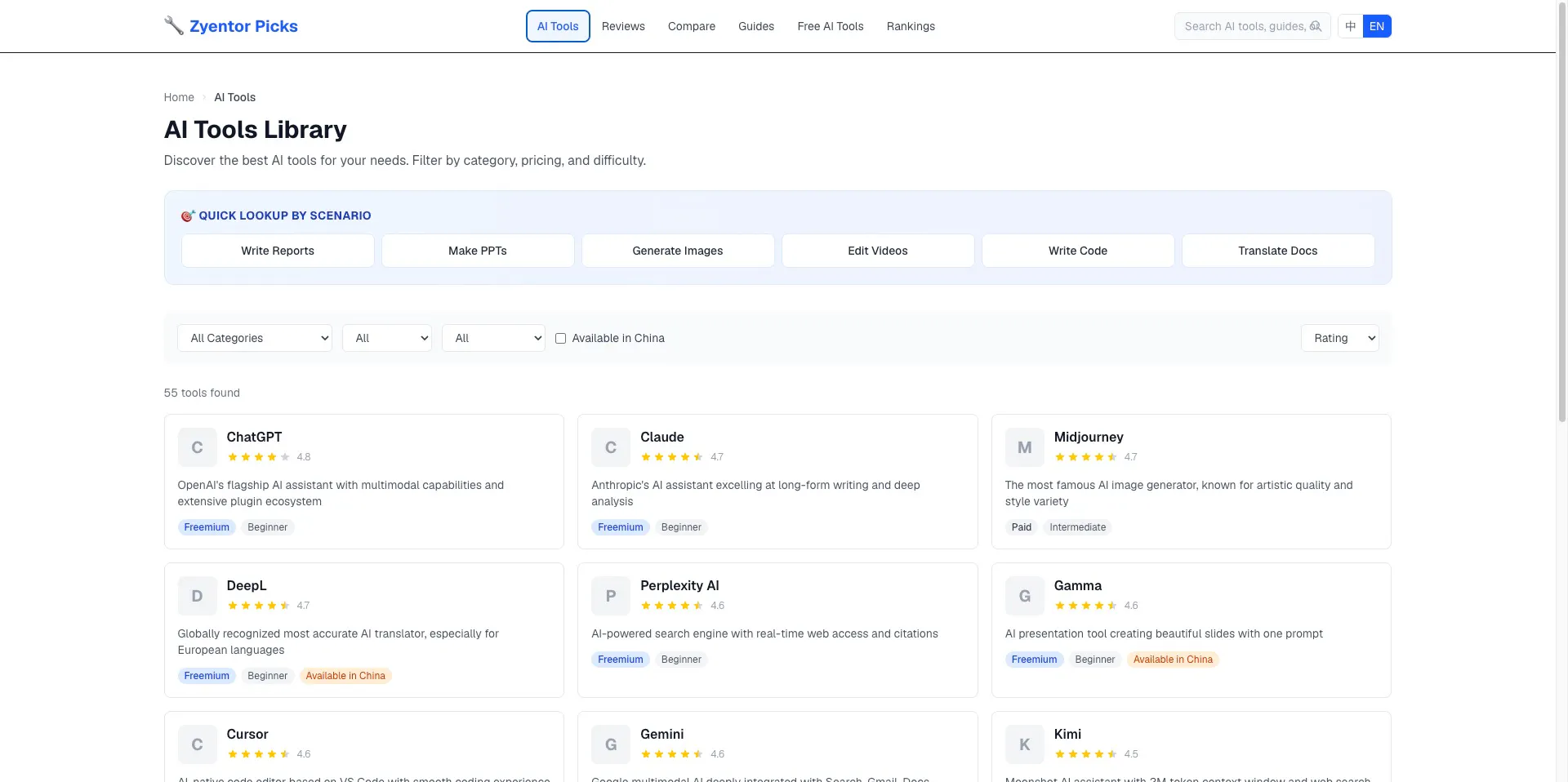Open the All Categories dropdown
The image size is (1568, 782).
[x=255, y=338]
